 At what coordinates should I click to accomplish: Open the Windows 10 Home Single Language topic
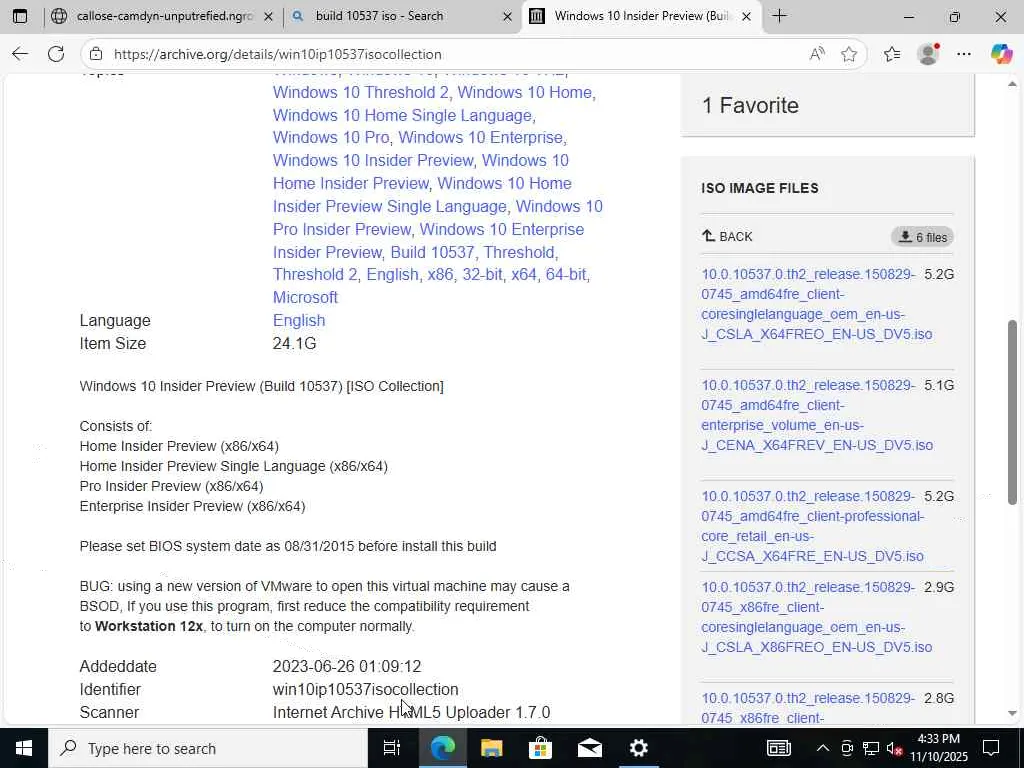coord(402,115)
